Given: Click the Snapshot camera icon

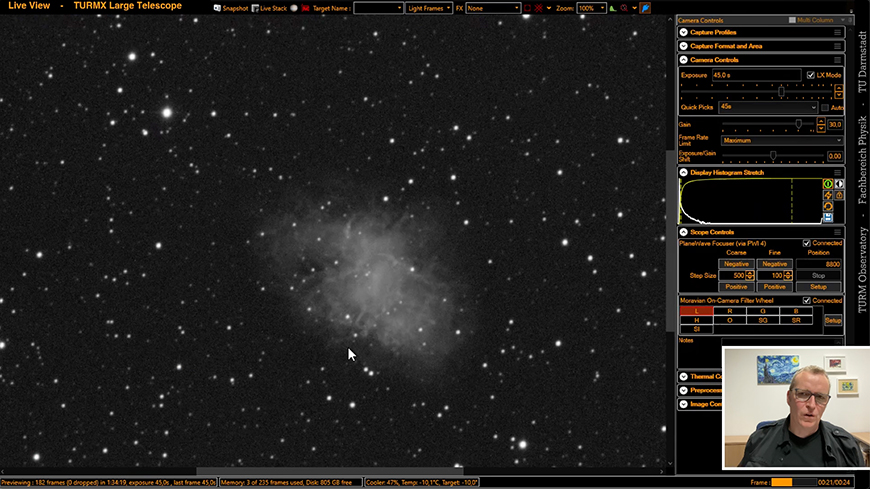Looking at the screenshot, I should click(217, 8).
